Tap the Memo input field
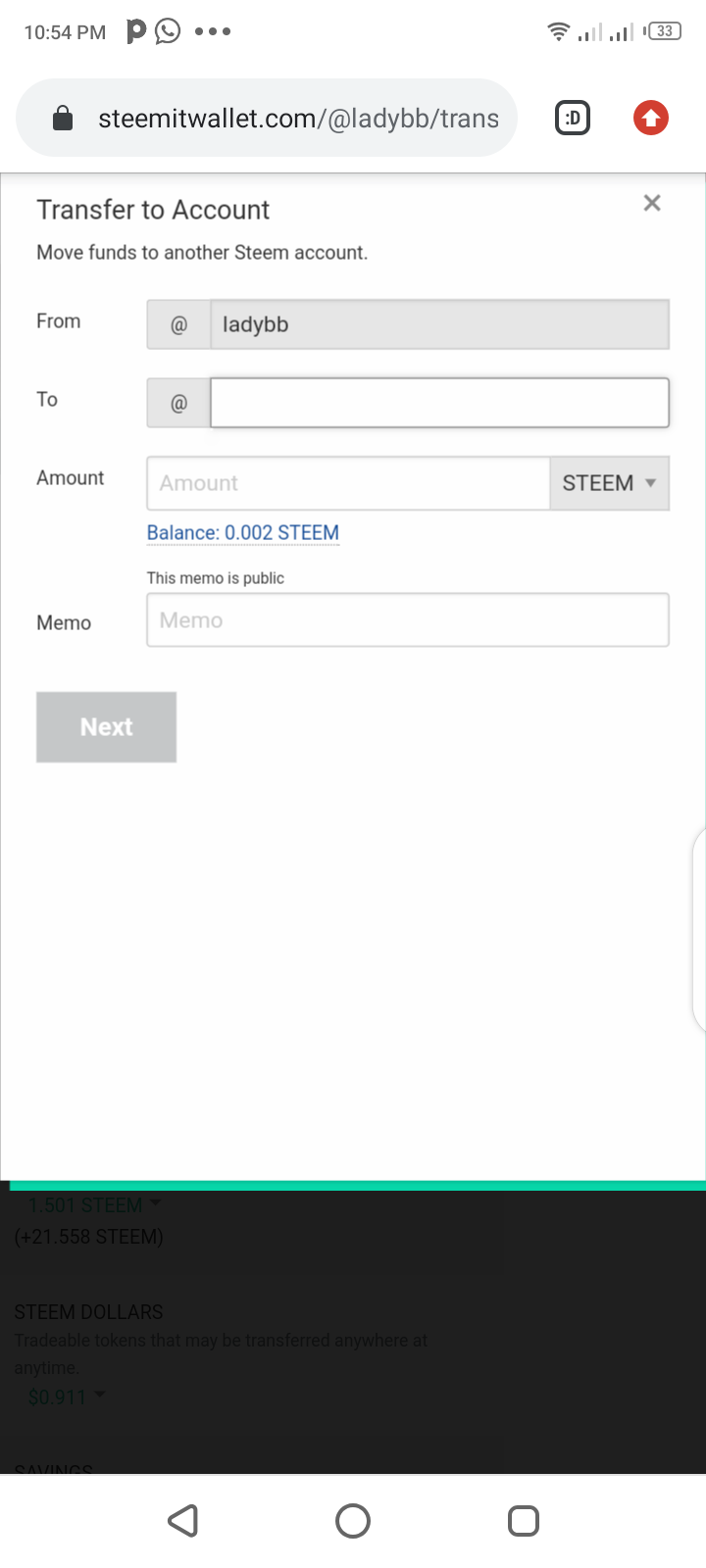Viewport: 706px width, 1568px height. [x=408, y=619]
